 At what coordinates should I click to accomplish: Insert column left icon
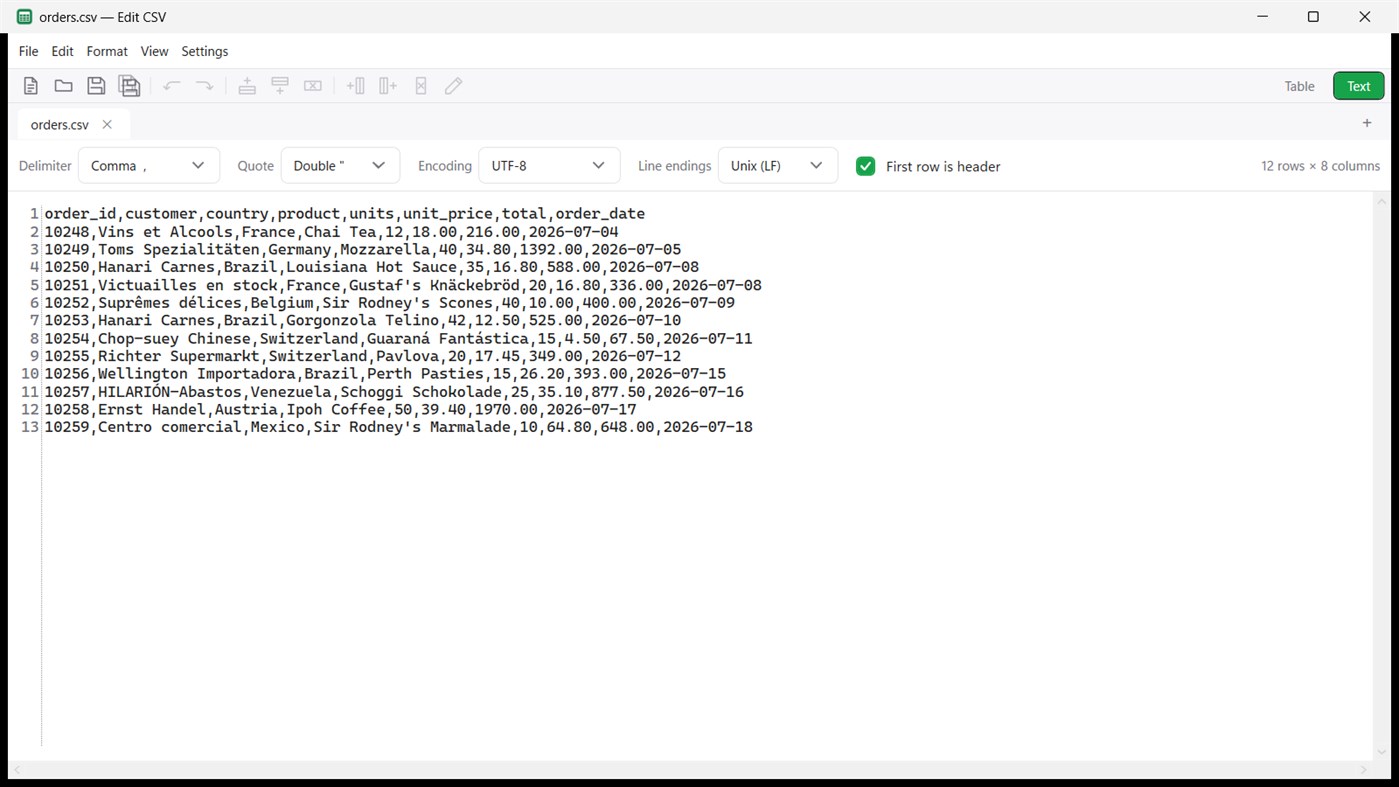[355, 86]
